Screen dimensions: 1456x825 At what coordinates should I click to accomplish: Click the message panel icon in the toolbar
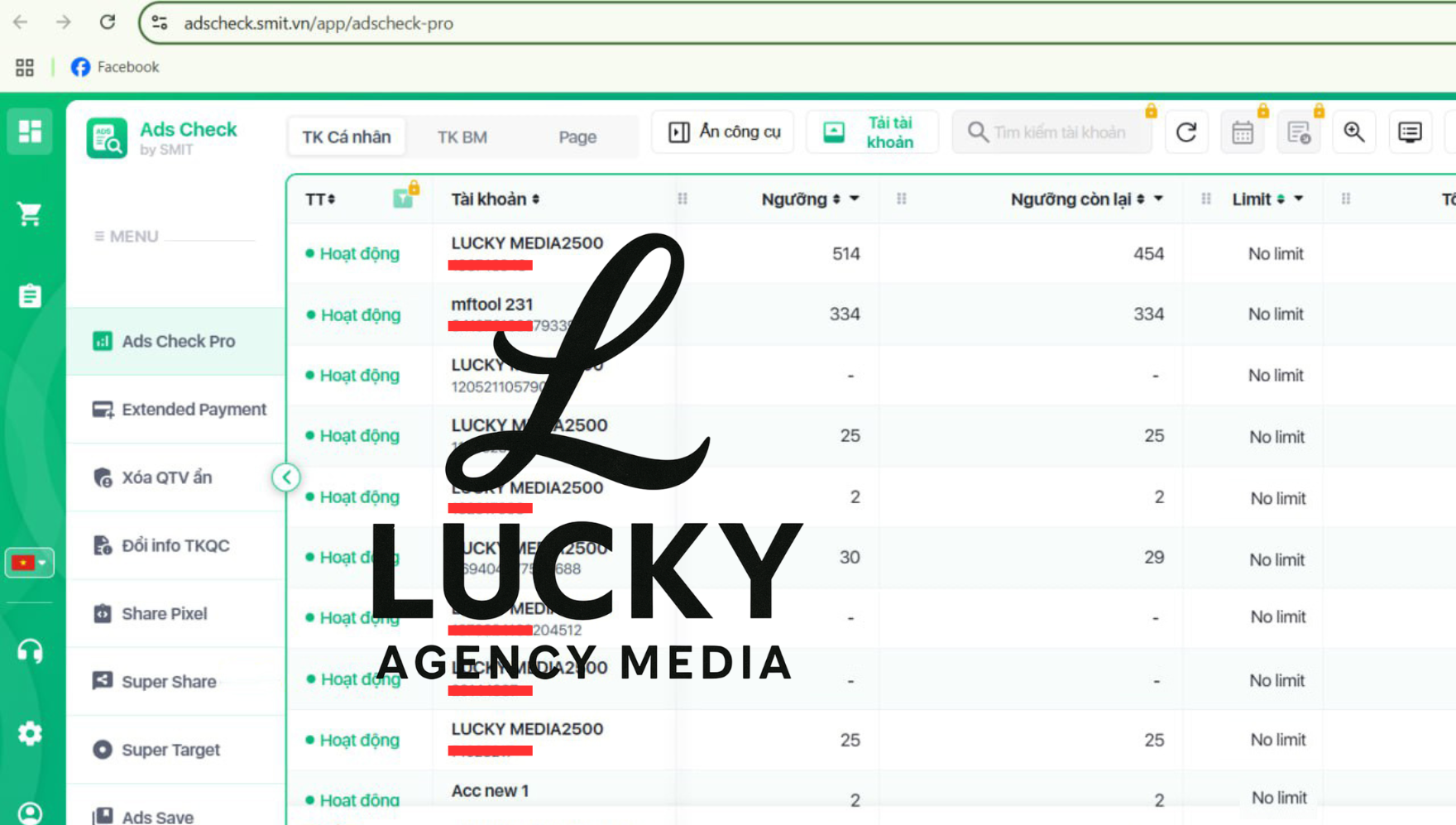[1410, 132]
